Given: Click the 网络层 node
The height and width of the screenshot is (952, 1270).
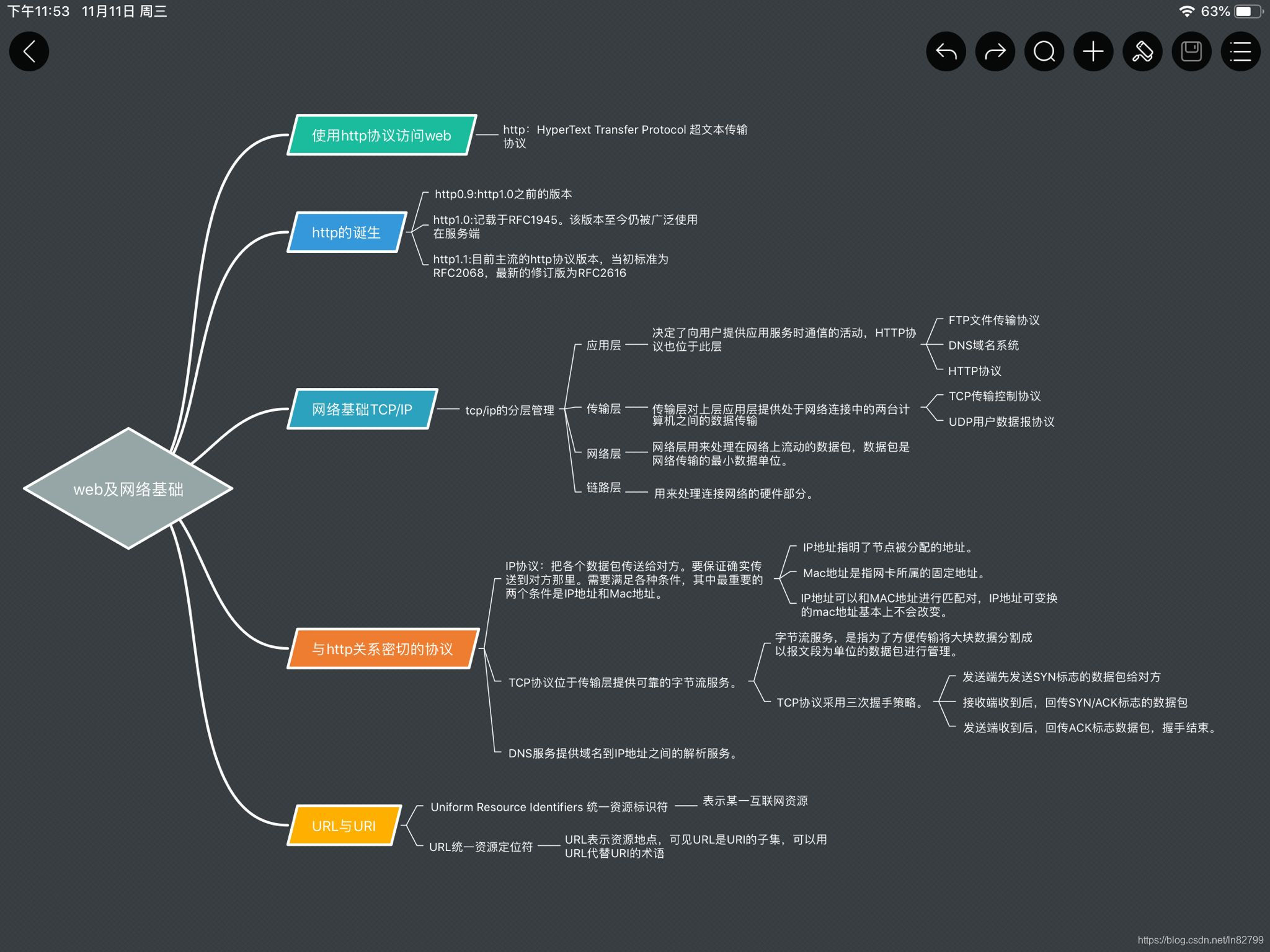Looking at the screenshot, I should [603, 454].
